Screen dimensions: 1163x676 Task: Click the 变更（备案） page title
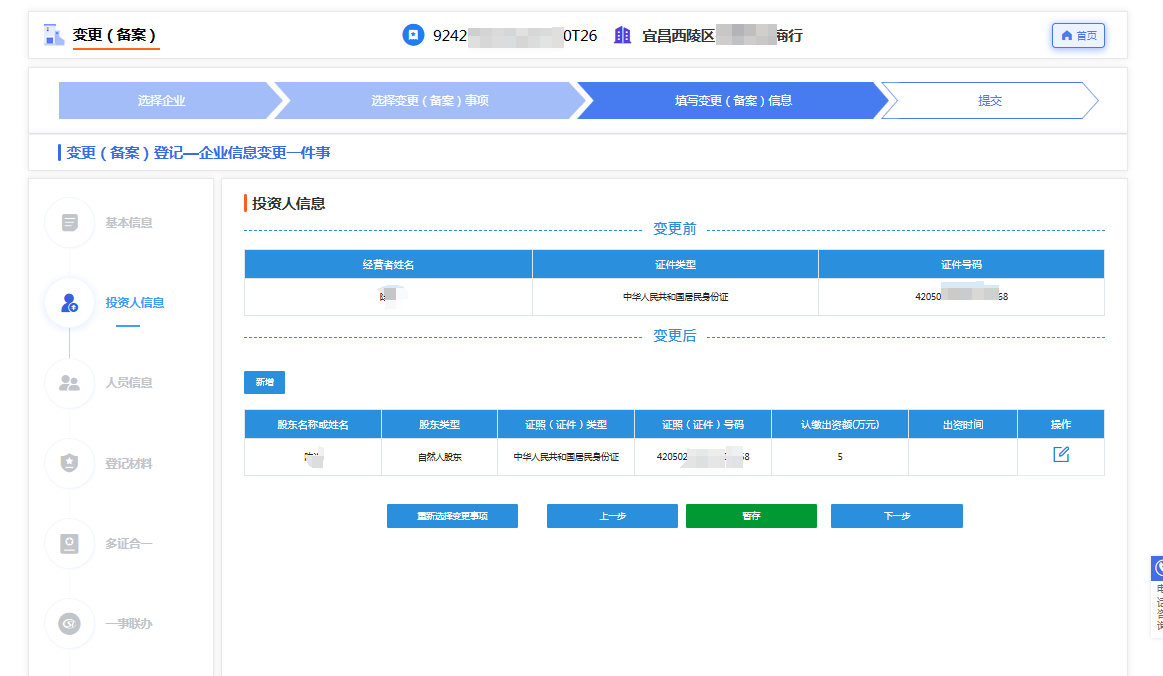[x=115, y=35]
